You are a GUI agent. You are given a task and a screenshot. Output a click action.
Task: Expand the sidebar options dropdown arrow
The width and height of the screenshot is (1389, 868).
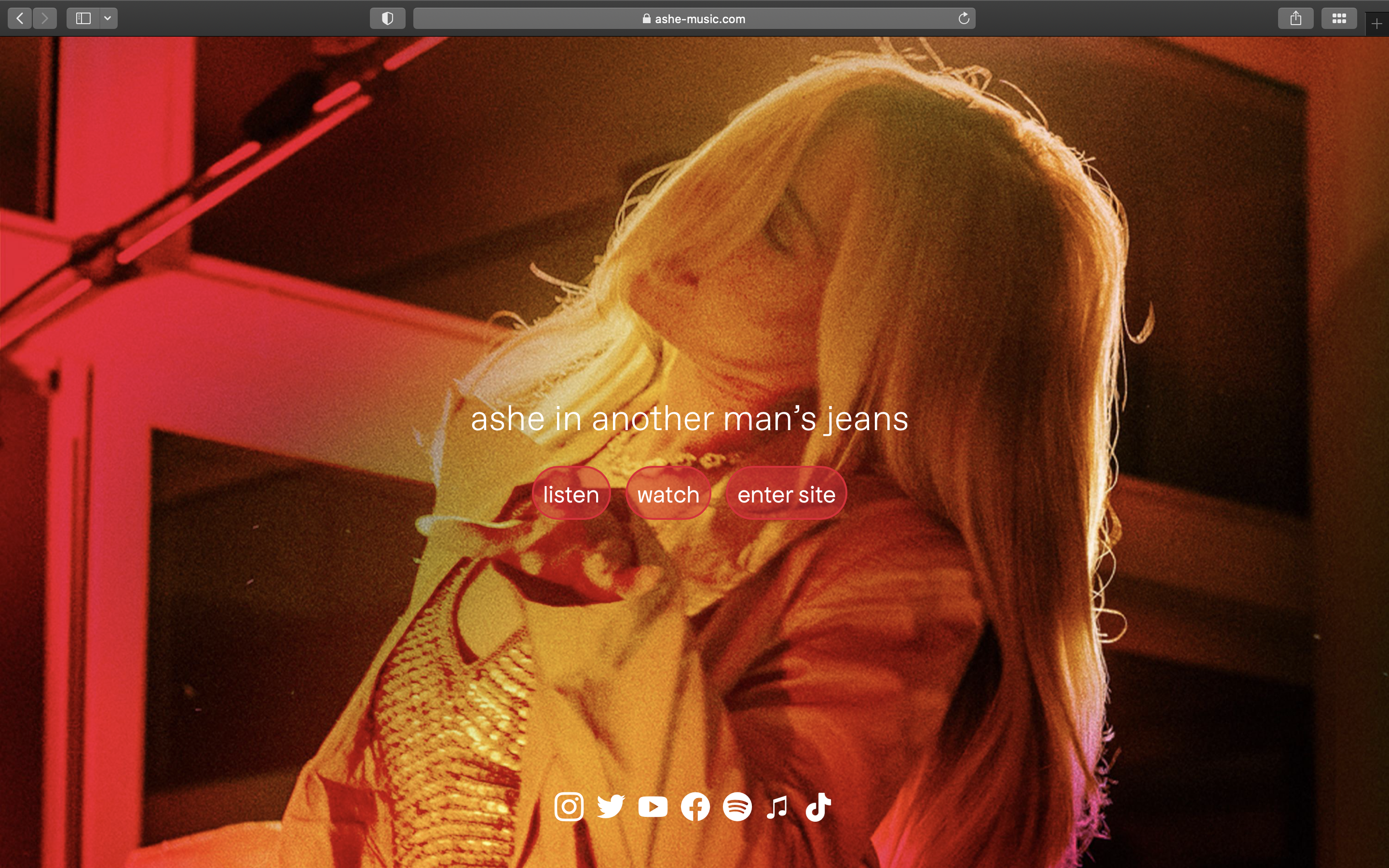pos(108,18)
